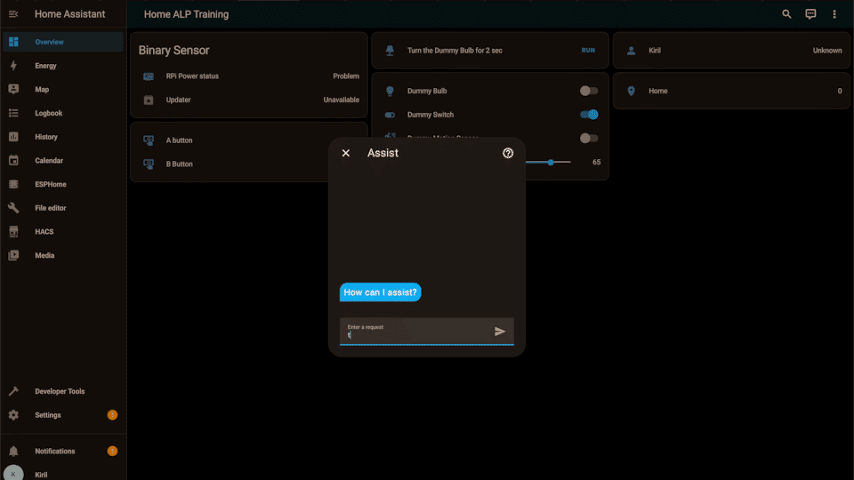Open the Updater sensor row
This screenshot has height=480, width=854.
(x=249, y=100)
